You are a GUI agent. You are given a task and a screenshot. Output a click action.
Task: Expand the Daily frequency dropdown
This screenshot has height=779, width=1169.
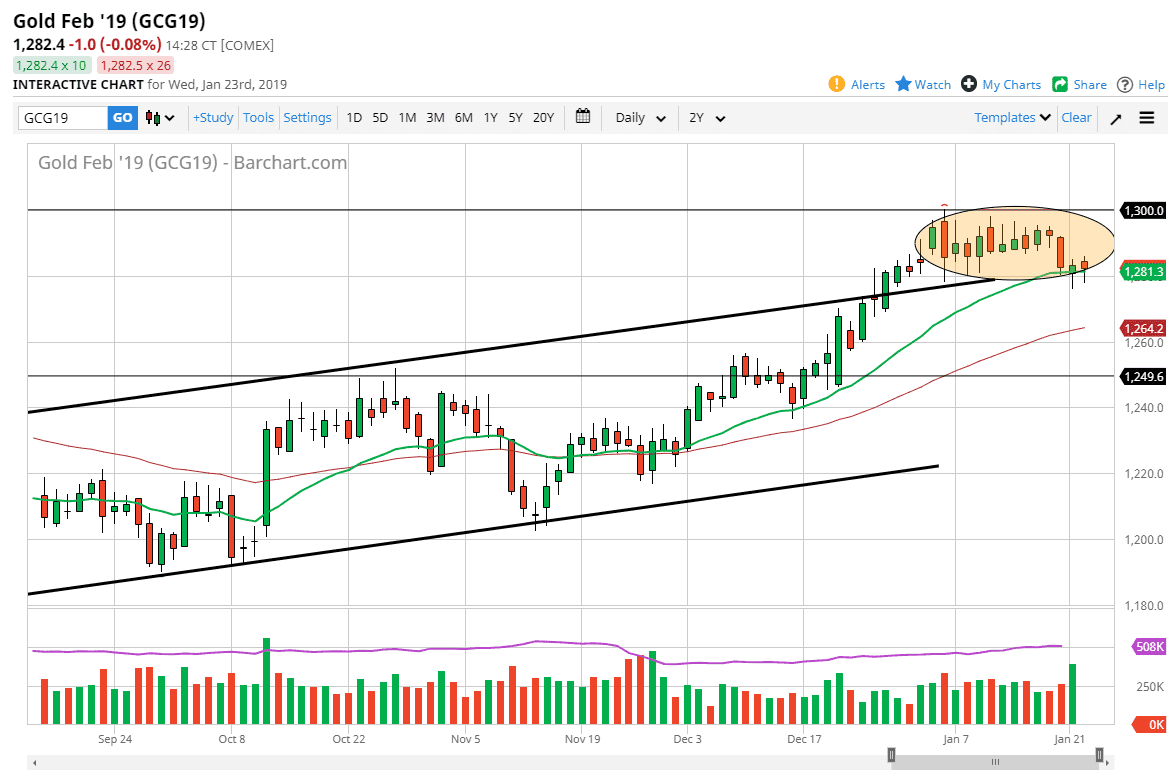[640, 118]
